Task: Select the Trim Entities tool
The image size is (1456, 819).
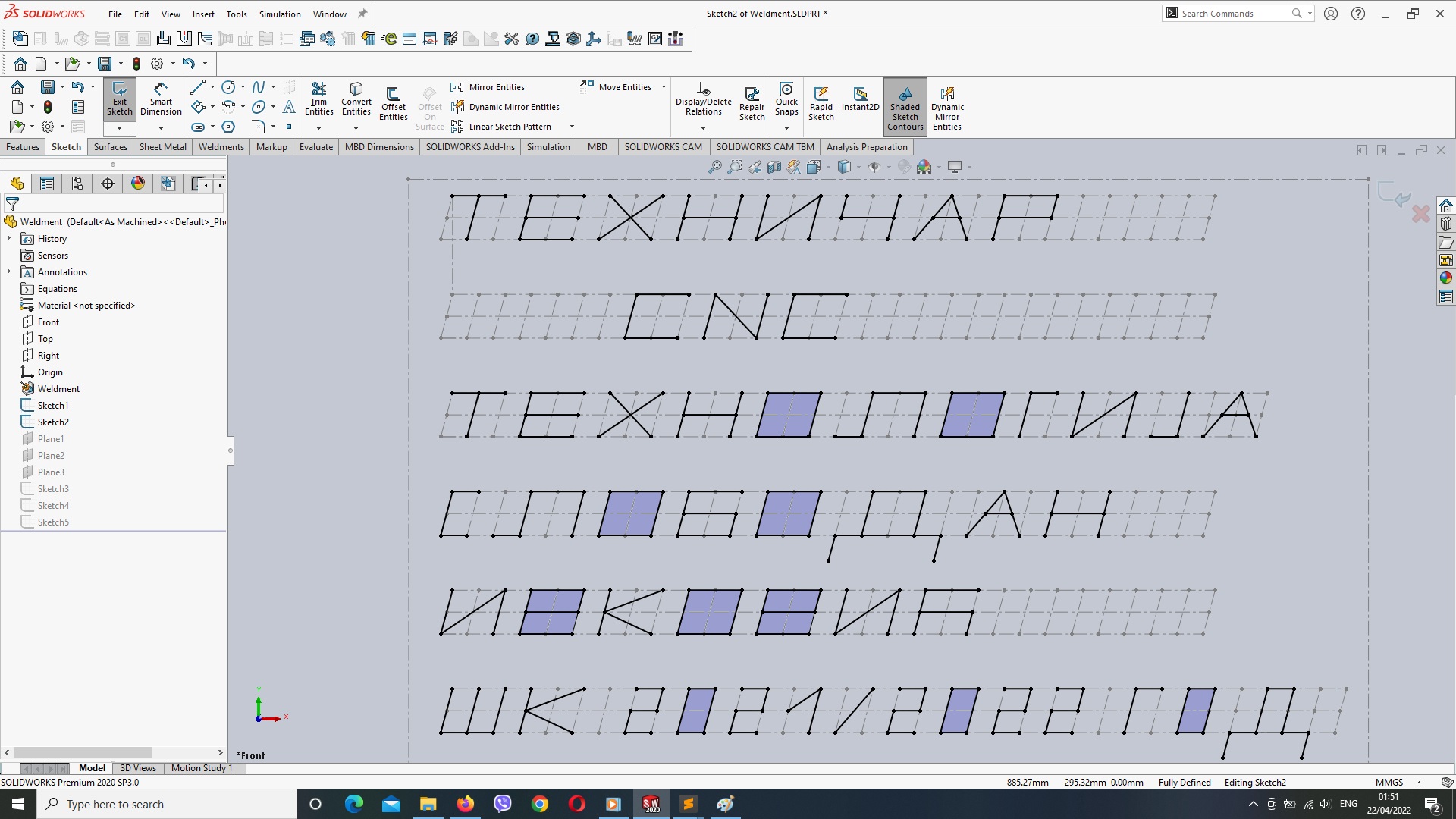Action: pyautogui.click(x=318, y=99)
